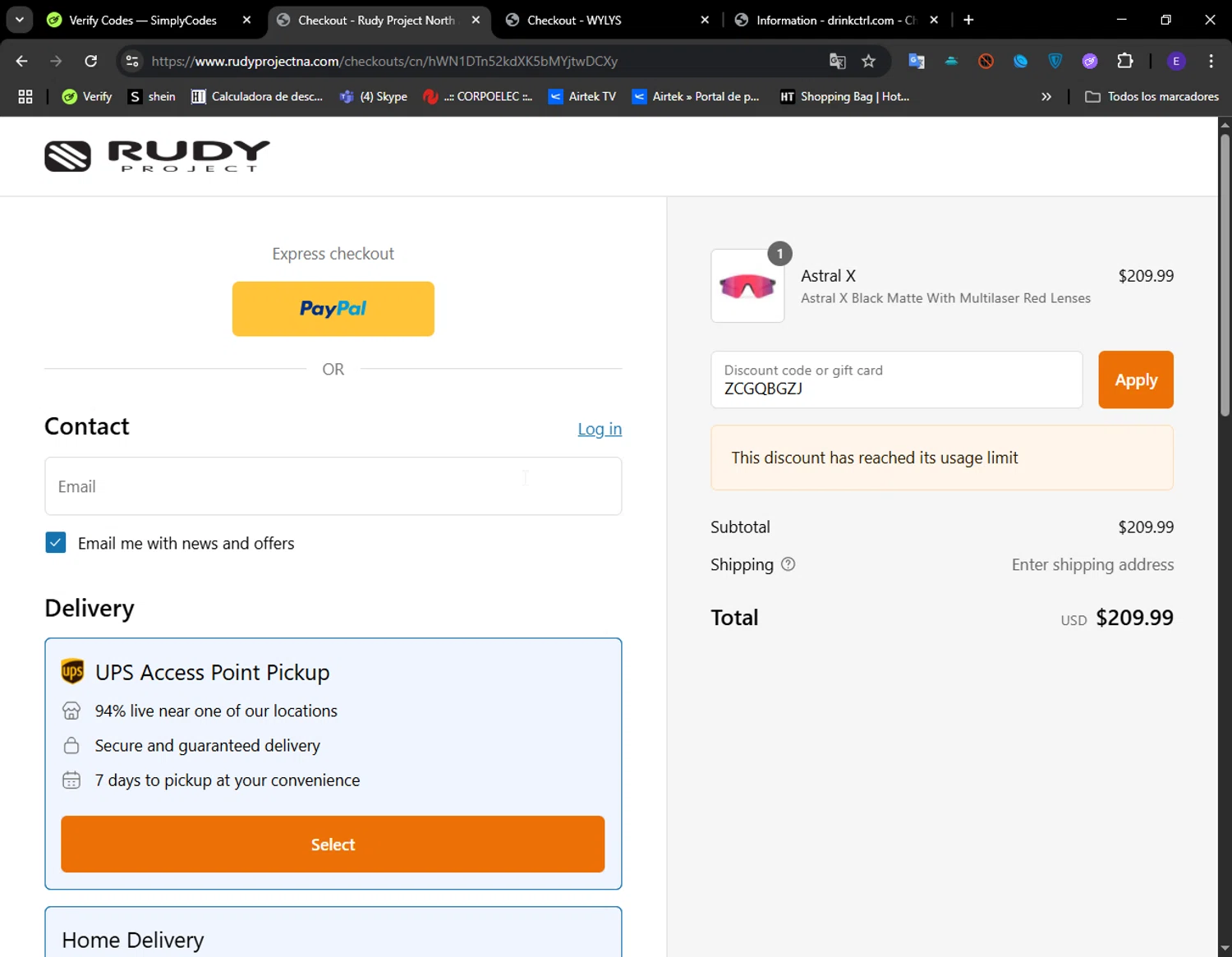
Task: Switch to Verify Codes SimplyCodes tab
Action: pyautogui.click(x=143, y=20)
